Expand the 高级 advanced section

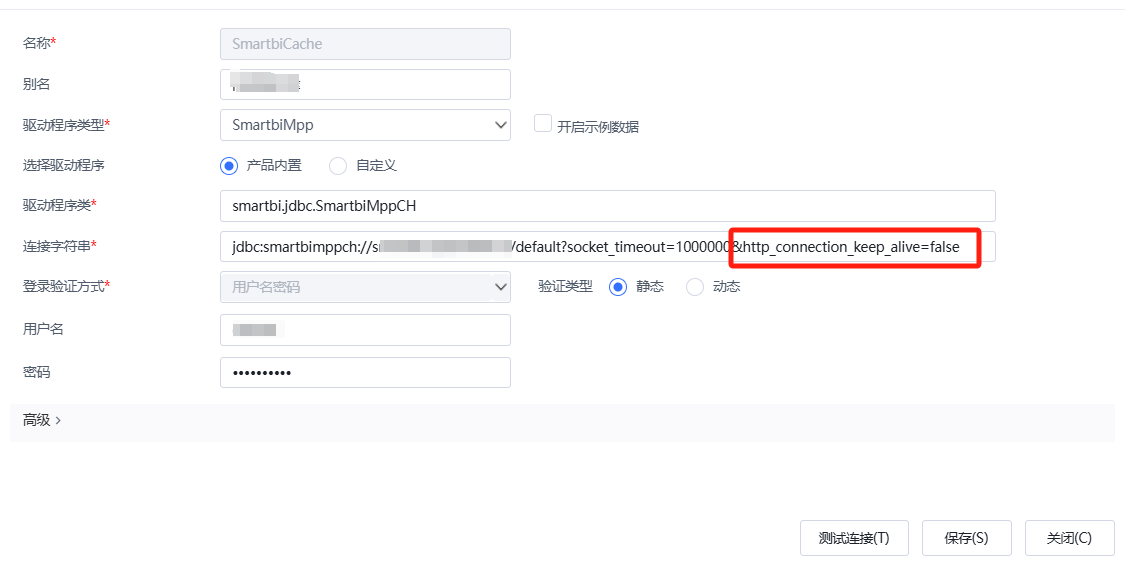pos(42,421)
